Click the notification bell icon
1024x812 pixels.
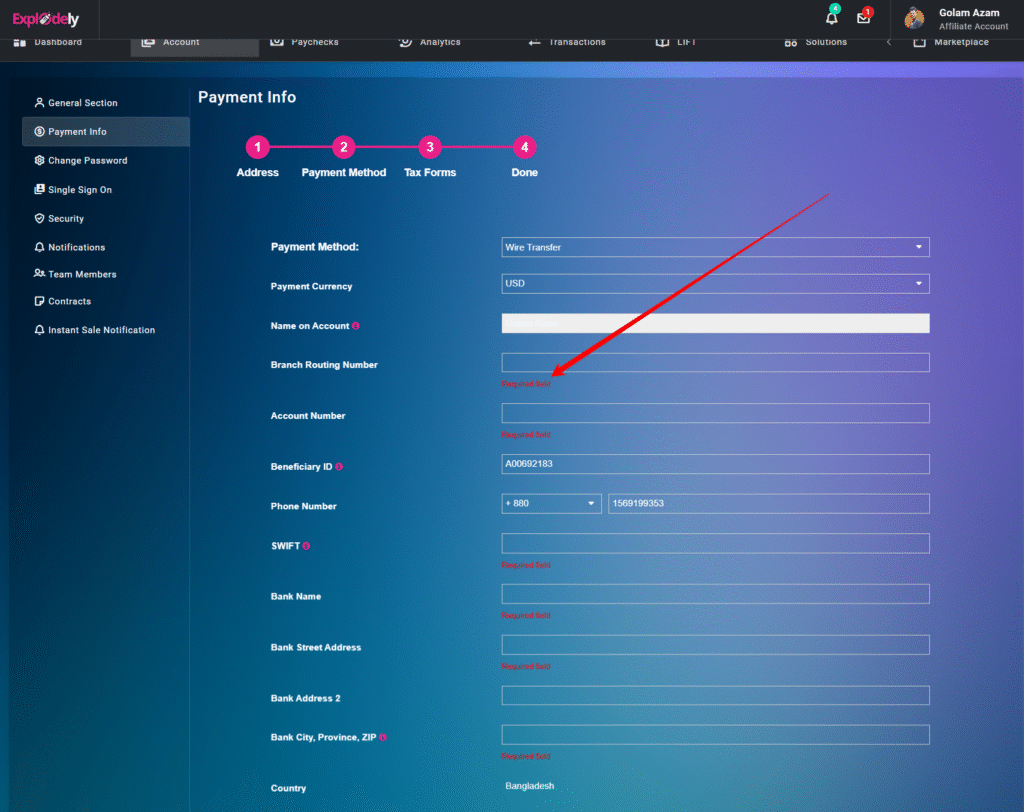tap(831, 18)
